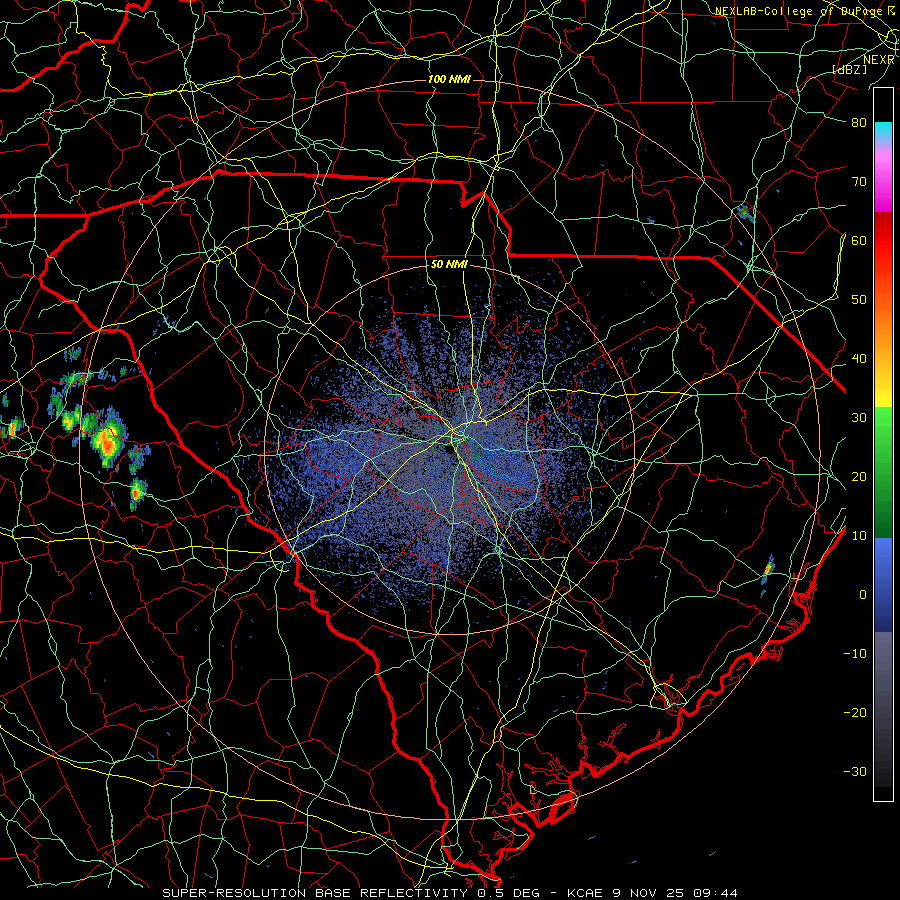This screenshot has width=900, height=900.
Task: Click the -30 value on the dBZ scale
Action: (x=855, y=771)
